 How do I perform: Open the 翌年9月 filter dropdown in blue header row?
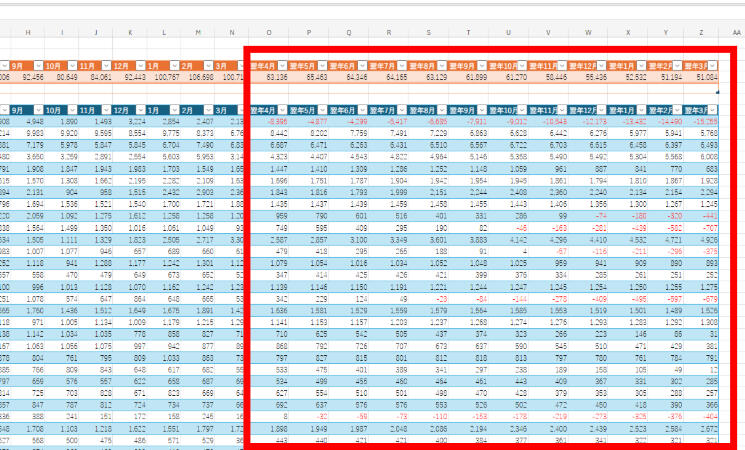tap(482, 110)
